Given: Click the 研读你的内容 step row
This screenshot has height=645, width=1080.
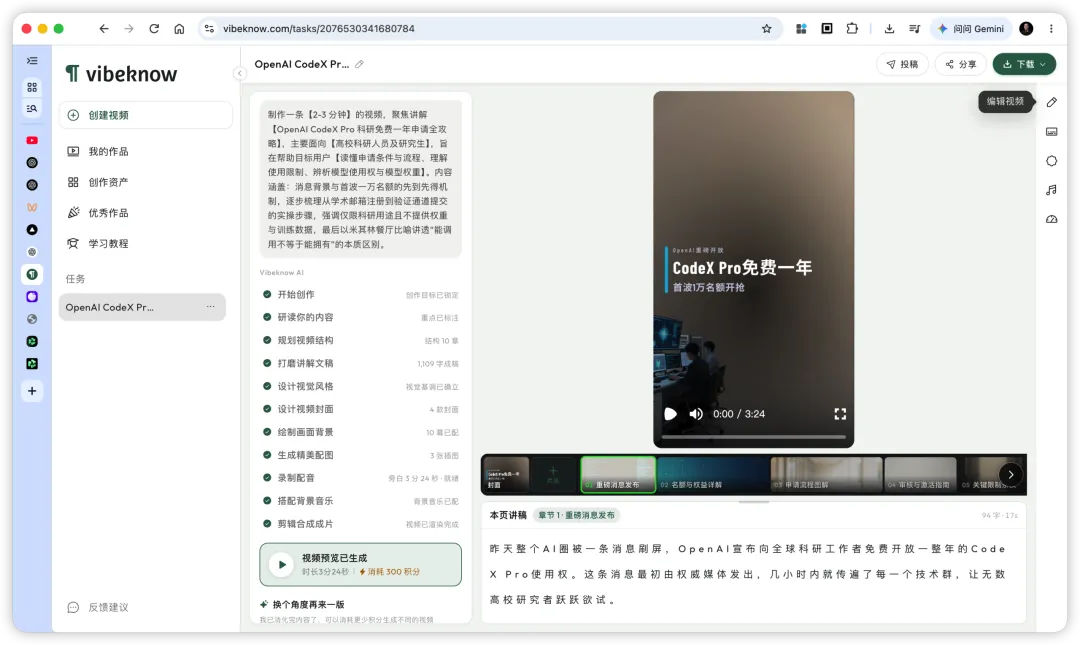Looking at the screenshot, I should [x=360, y=317].
